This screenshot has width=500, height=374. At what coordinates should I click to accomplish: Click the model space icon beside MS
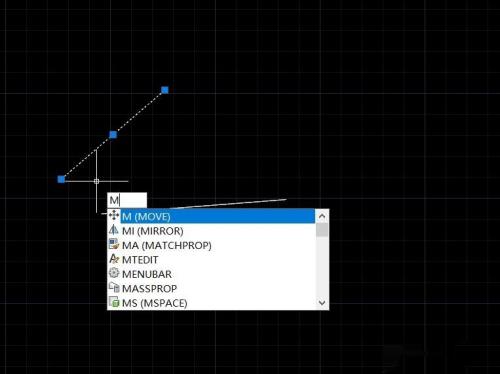(x=114, y=302)
